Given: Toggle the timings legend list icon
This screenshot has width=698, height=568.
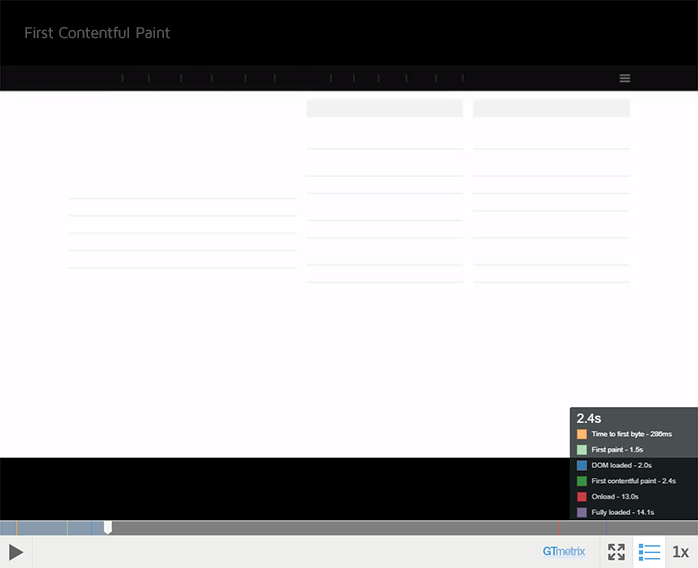Looking at the screenshot, I should click(649, 552).
